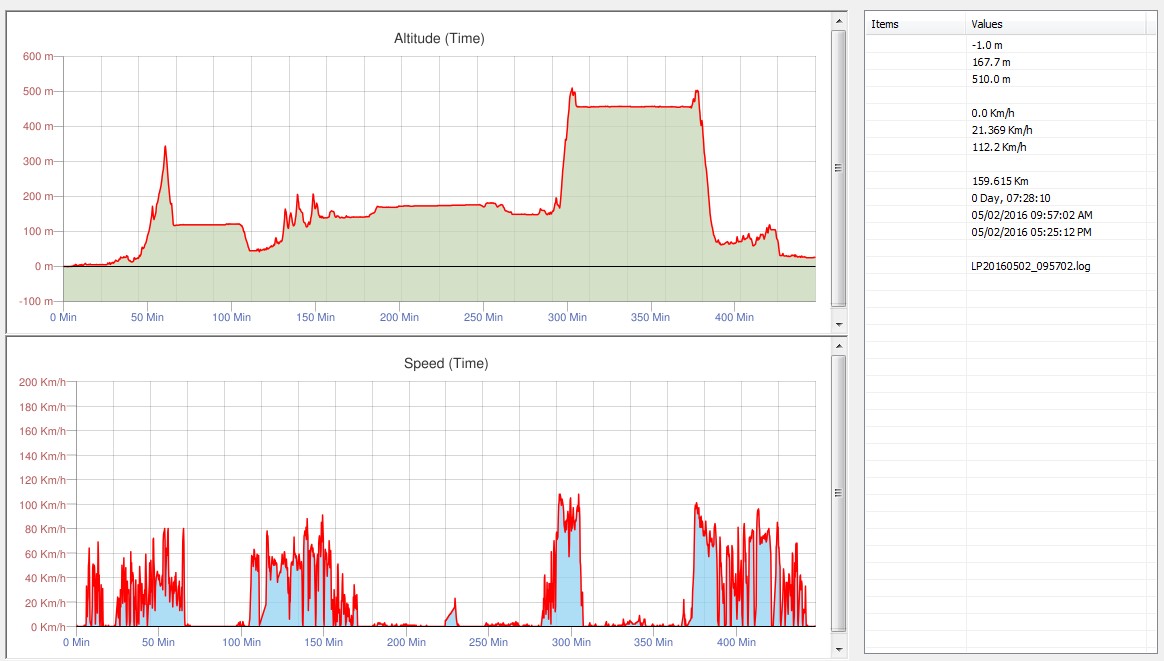Viewport: 1164px width, 661px height.
Task: Click the Speed chart scrollbar up arrow
Action: click(x=839, y=345)
